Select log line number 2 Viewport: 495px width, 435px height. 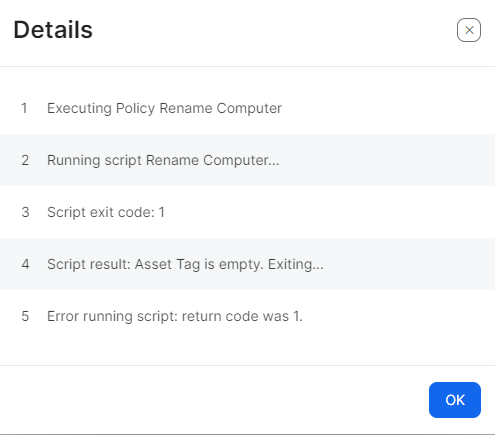(x=25, y=160)
